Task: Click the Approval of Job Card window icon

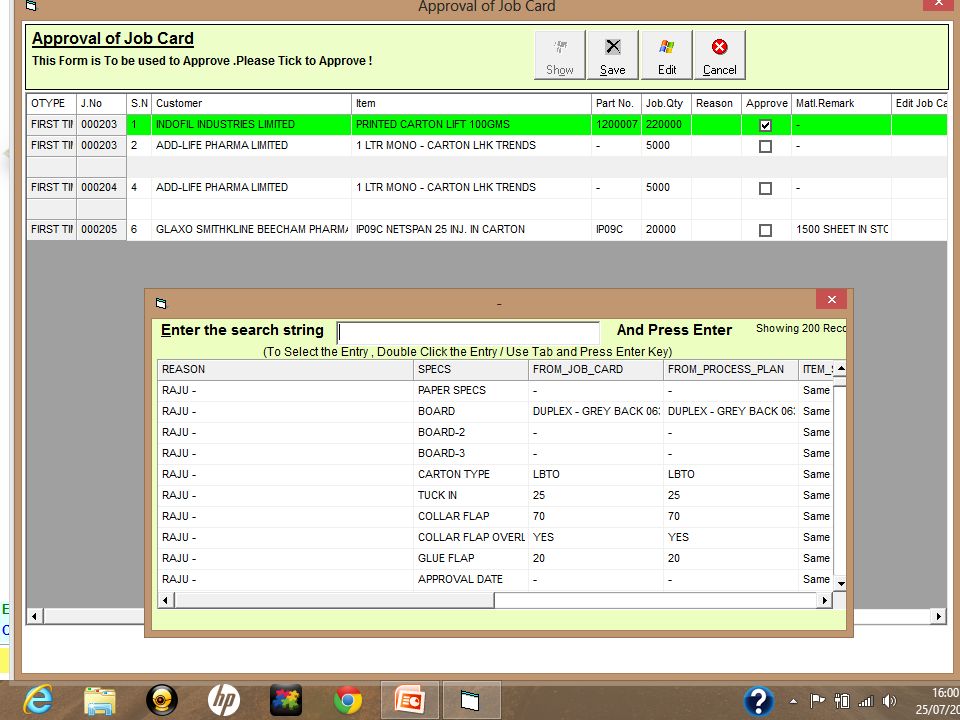Action: (31, 6)
